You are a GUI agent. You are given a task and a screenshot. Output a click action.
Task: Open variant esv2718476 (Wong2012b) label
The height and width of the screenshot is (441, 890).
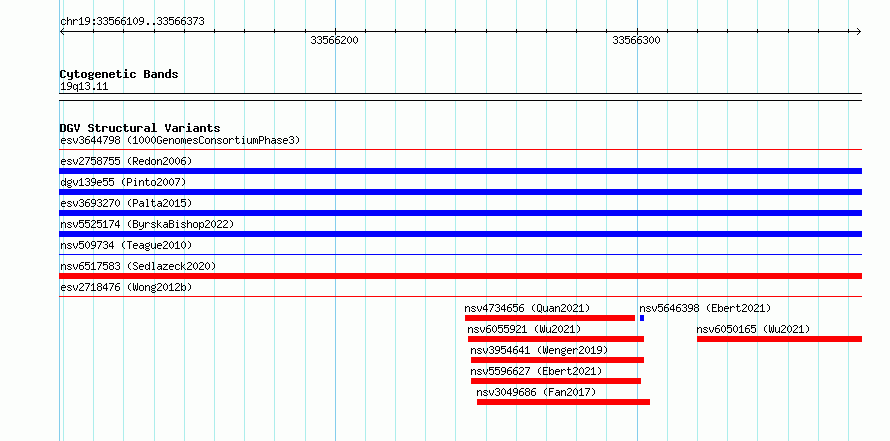pos(126,287)
